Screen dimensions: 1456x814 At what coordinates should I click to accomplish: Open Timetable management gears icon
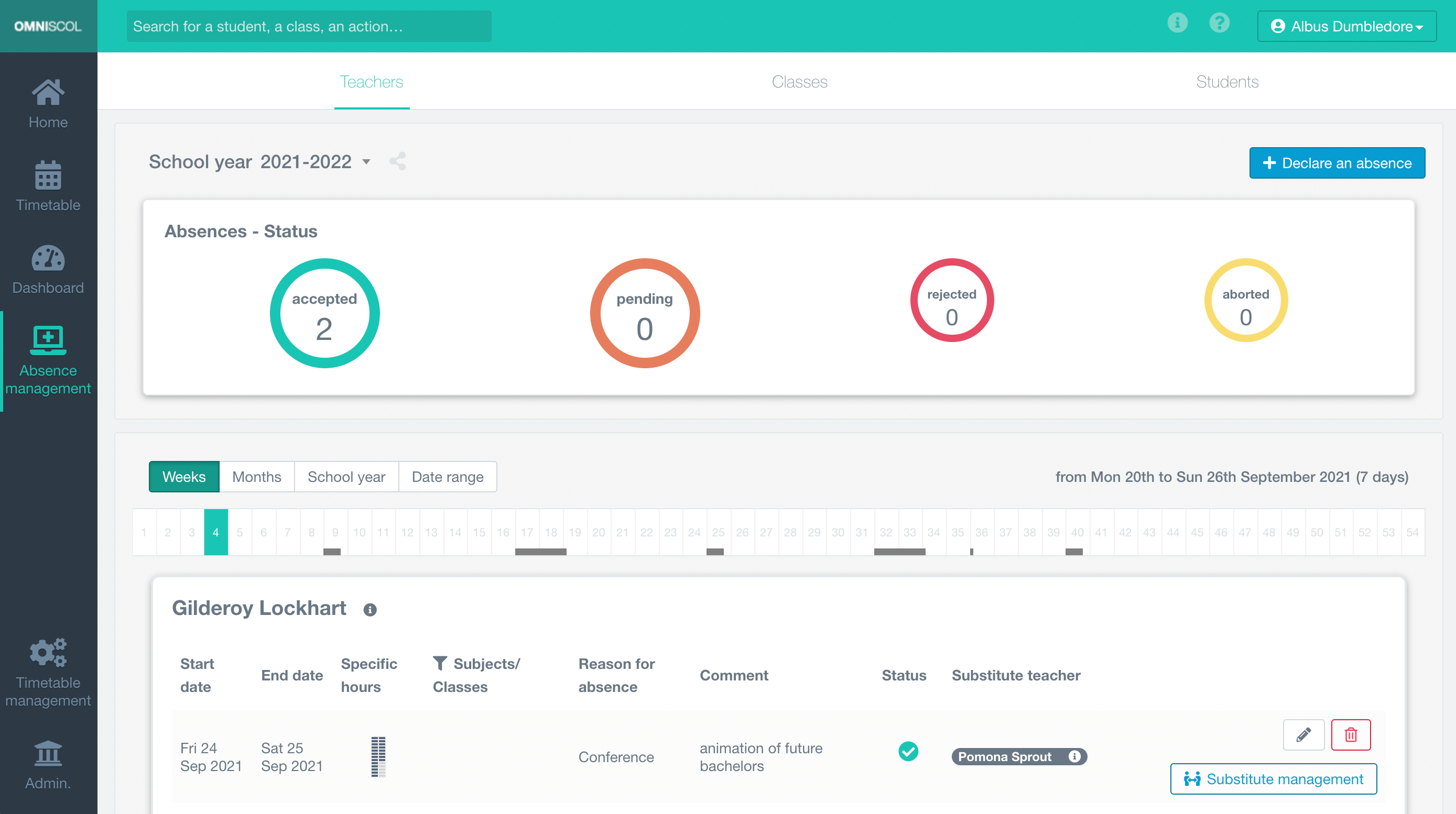click(x=48, y=653)
